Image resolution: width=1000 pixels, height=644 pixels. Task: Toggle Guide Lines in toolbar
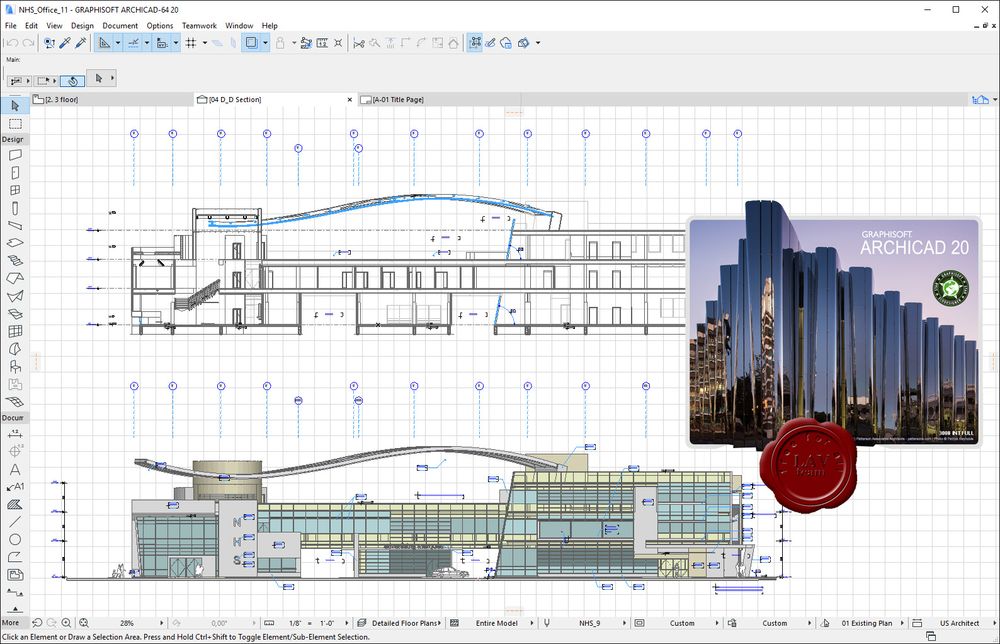104,43
